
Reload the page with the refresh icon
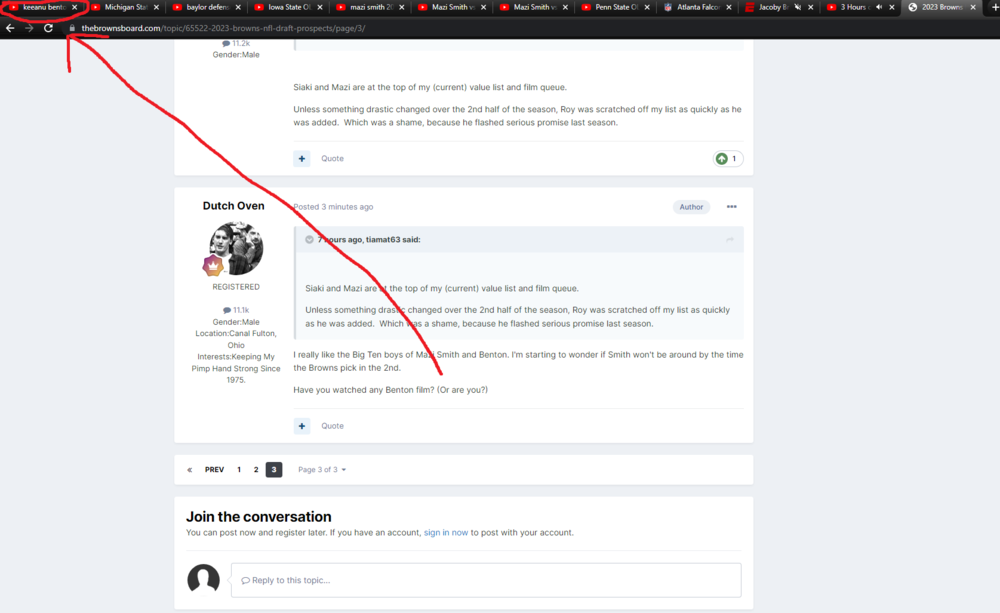48,28
